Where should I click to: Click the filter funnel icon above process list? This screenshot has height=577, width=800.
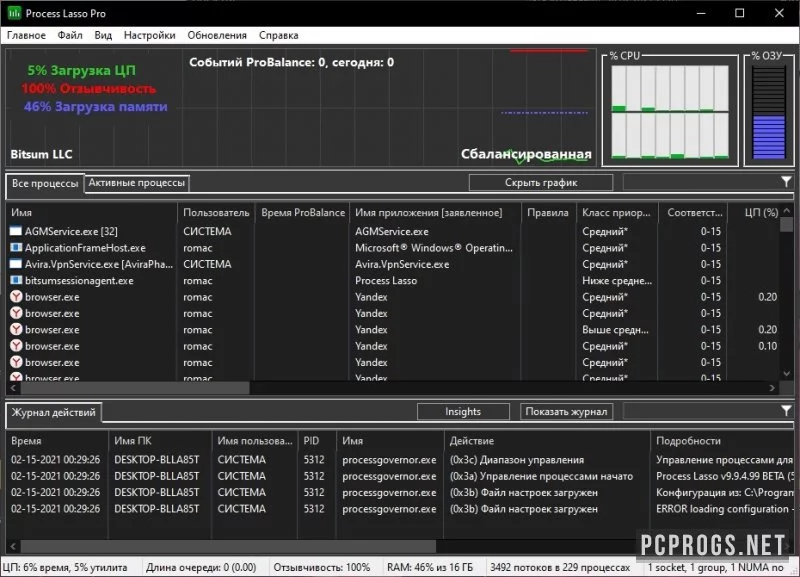(786, 182)
